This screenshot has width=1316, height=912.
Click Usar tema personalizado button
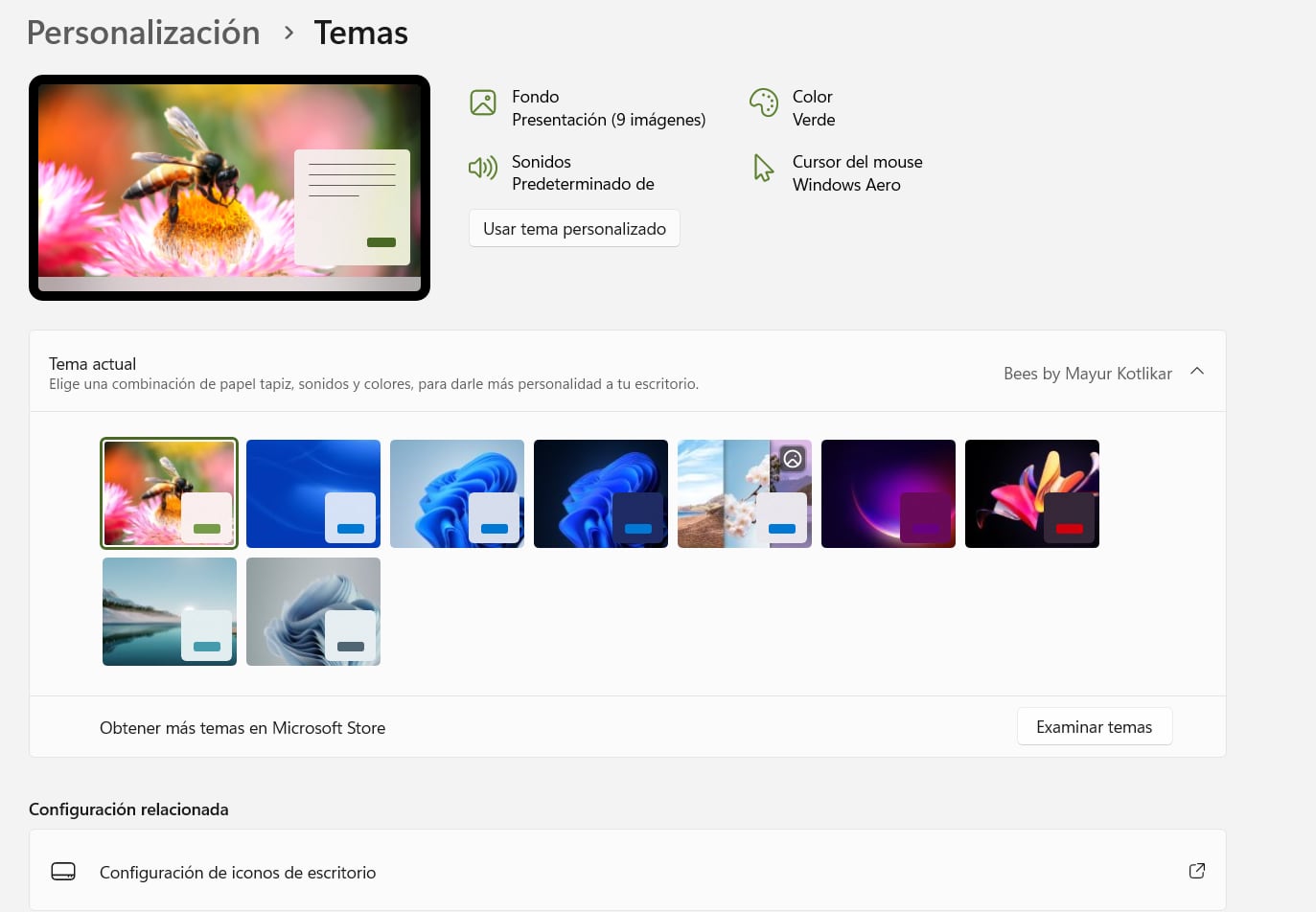[x=574, y=229]
